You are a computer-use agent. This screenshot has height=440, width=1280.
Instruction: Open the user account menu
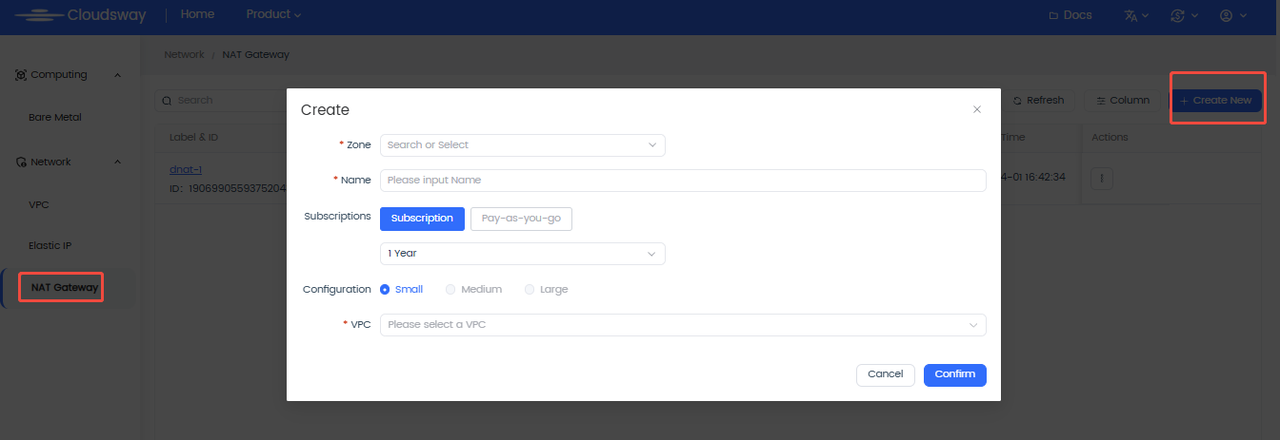(1233, 15)
